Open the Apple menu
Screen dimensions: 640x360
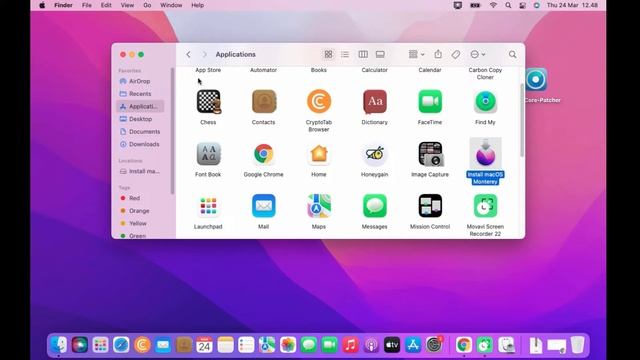coord(42,5)
